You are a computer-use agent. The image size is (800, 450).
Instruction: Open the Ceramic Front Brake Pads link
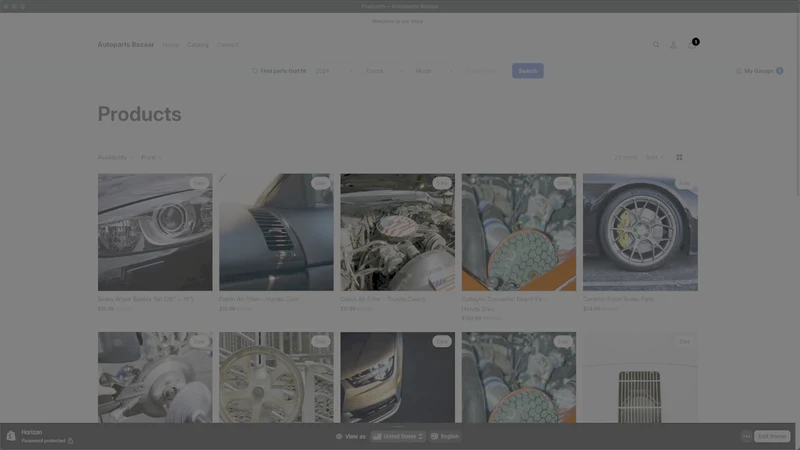click(618, 299)
